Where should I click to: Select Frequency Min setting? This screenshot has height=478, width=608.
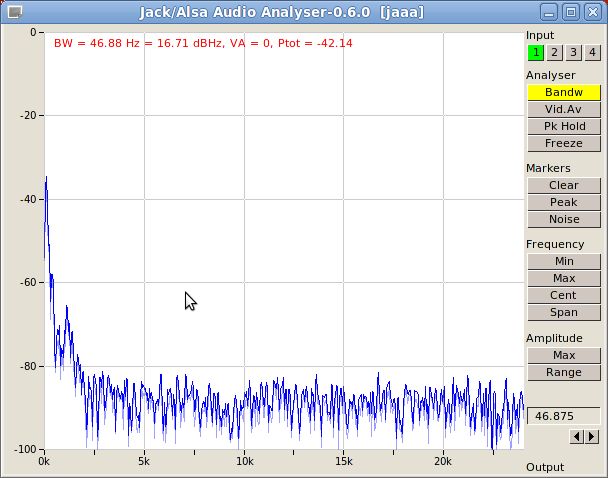tap(564, 261)
